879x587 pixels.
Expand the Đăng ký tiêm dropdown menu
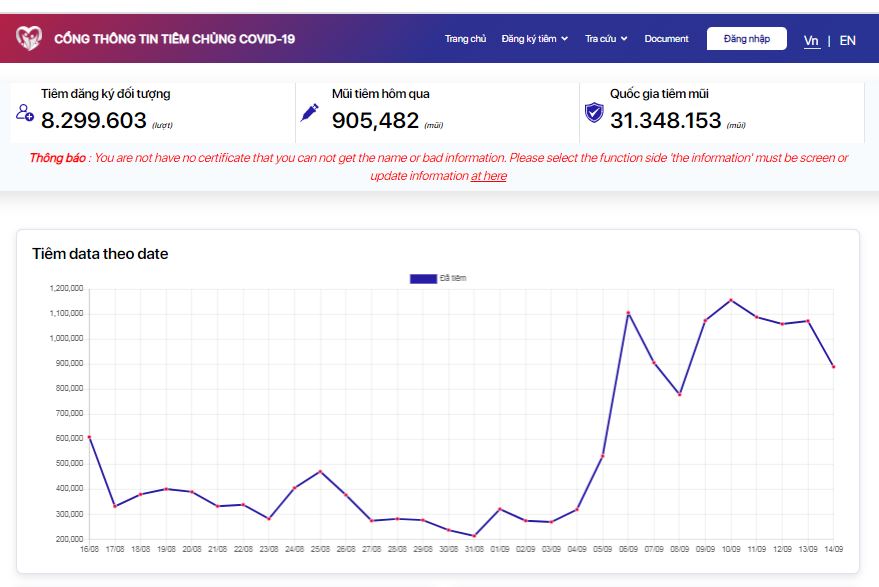[x=535, y=39]
